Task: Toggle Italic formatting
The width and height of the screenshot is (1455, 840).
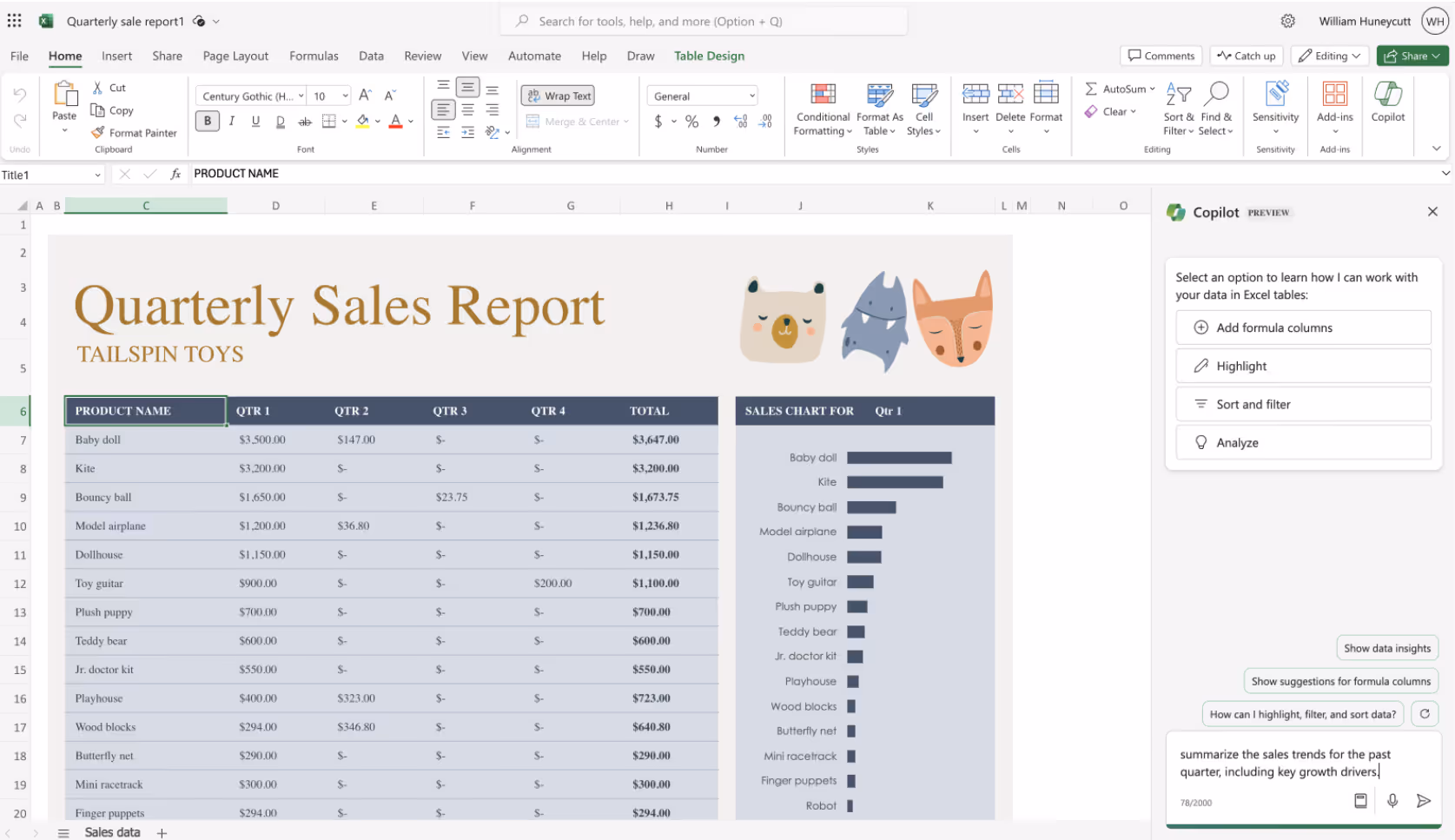Action: pos(231,122)
